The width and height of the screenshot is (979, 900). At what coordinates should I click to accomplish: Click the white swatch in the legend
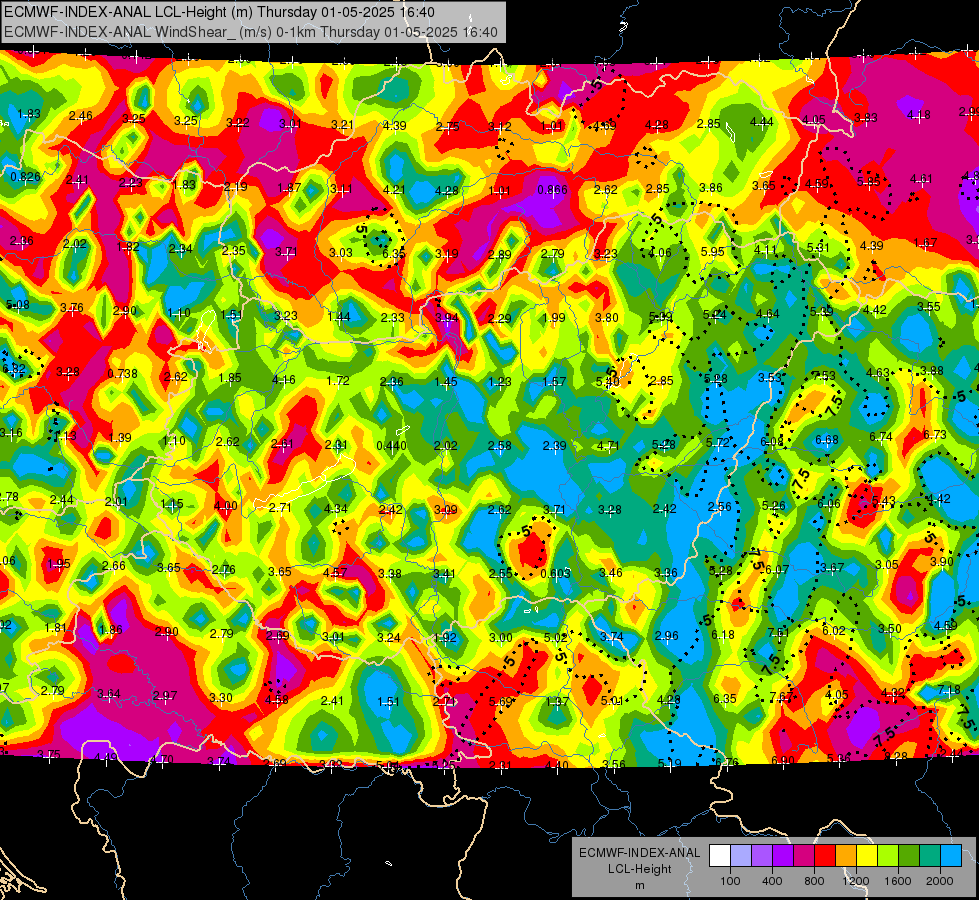click(x=720, y=855)
